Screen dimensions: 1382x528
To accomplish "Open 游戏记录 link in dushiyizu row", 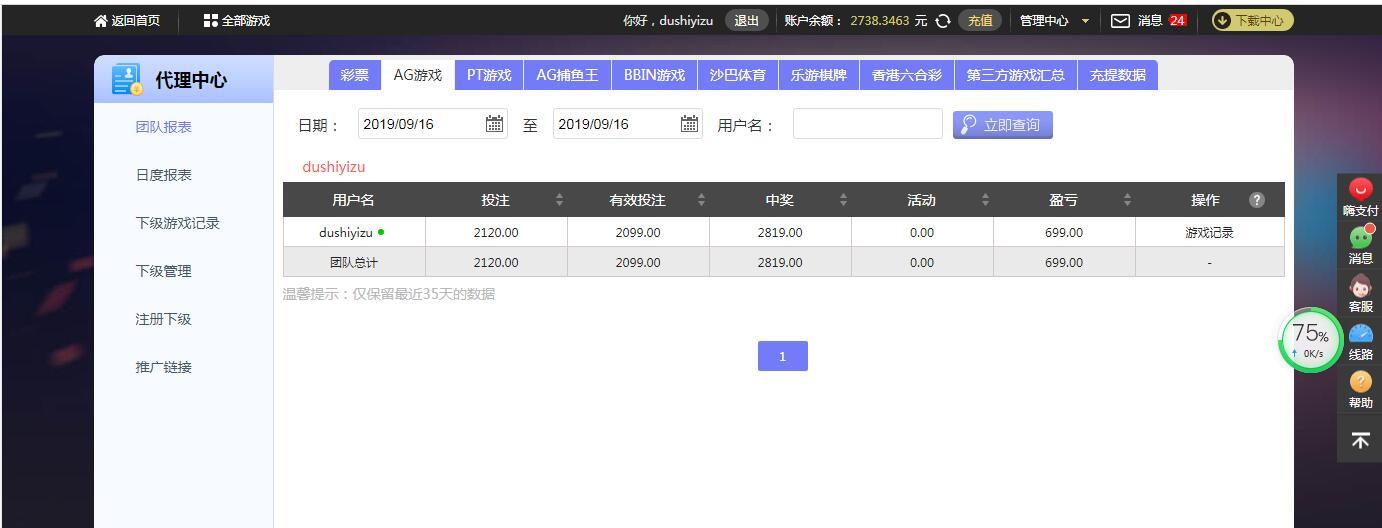I will [x=1209, y=233].
